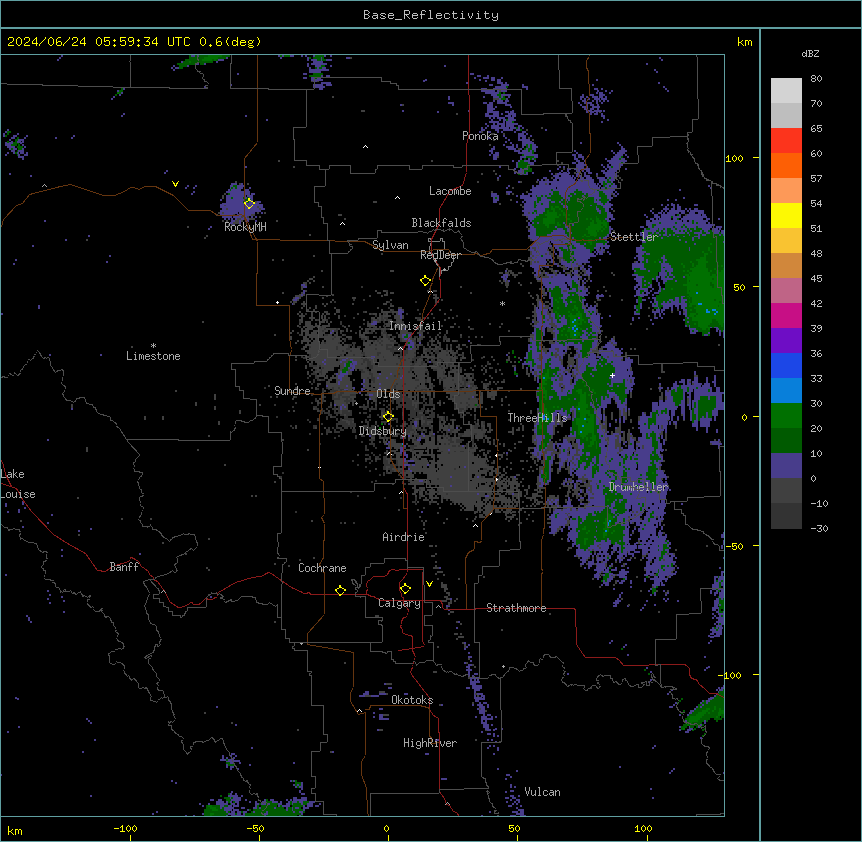Click the Olds town label
The width and height of the screenshot is (862, 842).
click(388, 394)
